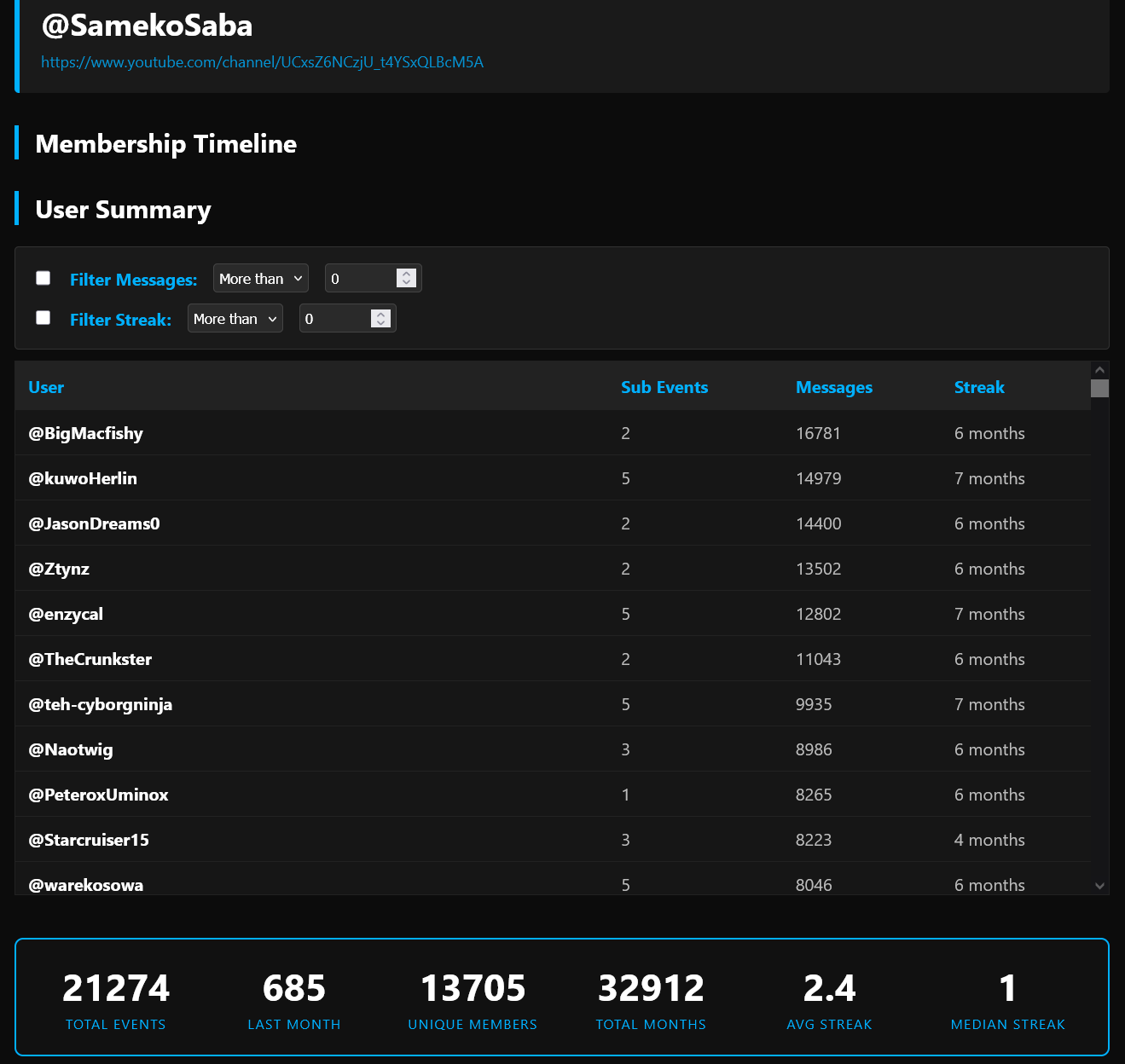The width and height of the screenshot is (1125, 1064).
Task: Click the User Summary heading
Action: [x=124, y=210]
